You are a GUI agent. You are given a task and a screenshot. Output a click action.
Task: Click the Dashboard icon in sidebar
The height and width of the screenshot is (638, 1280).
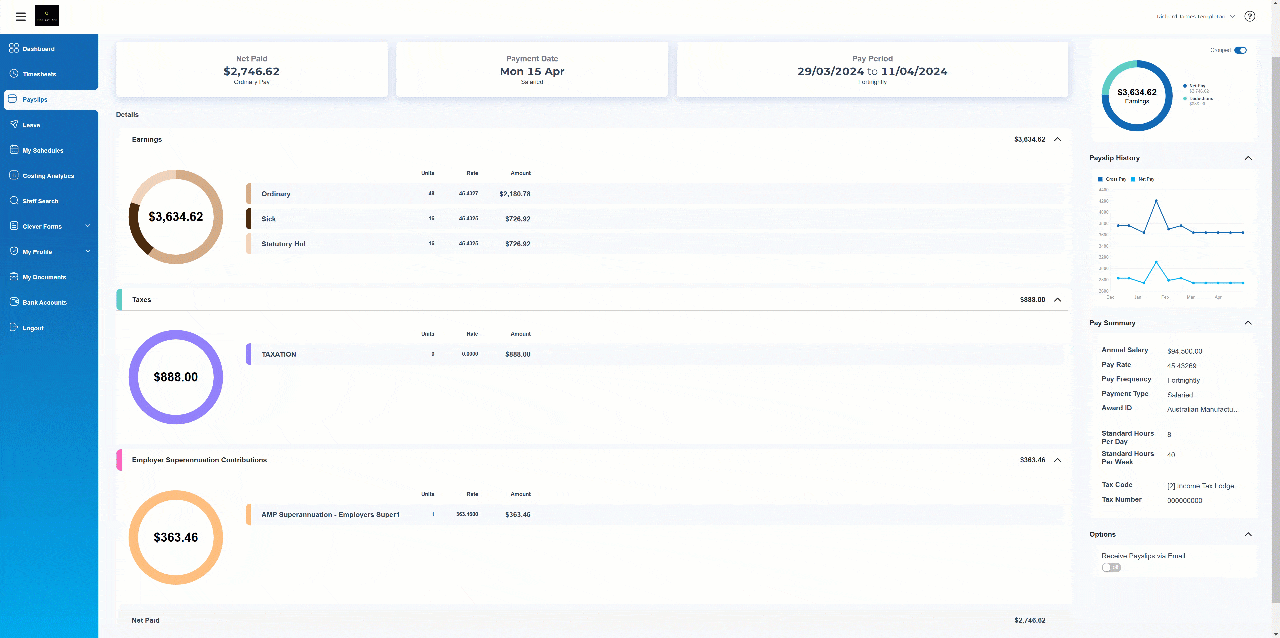(14, 48)
